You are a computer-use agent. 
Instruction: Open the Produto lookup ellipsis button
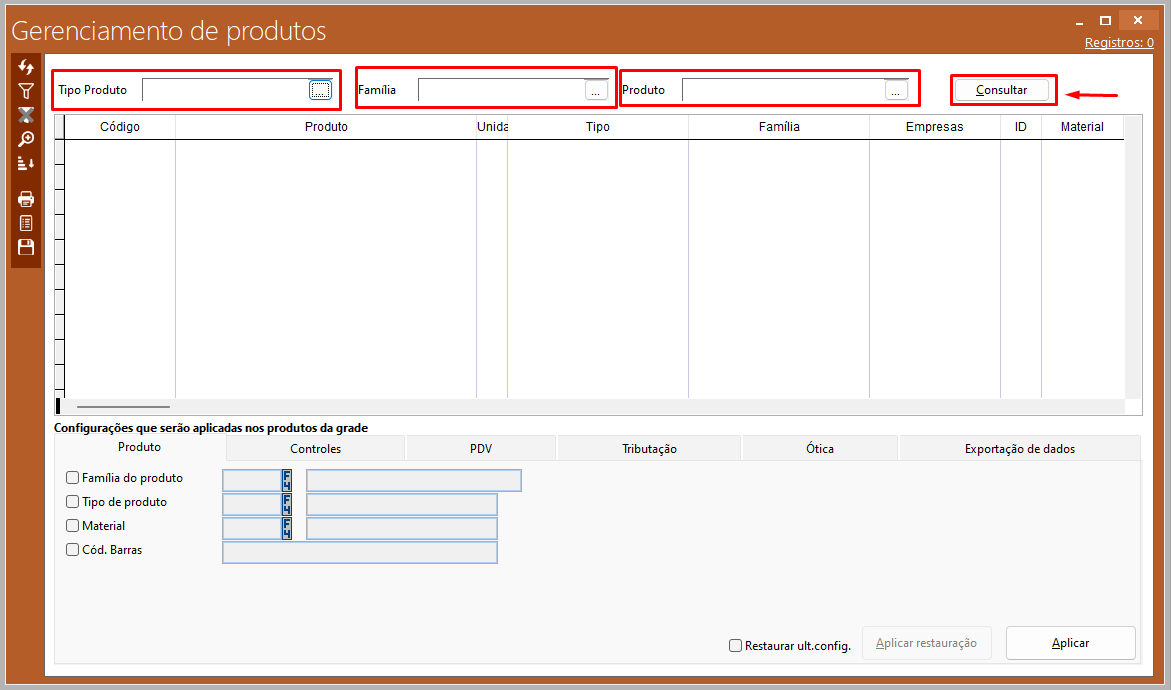click(x=896, y=90)
